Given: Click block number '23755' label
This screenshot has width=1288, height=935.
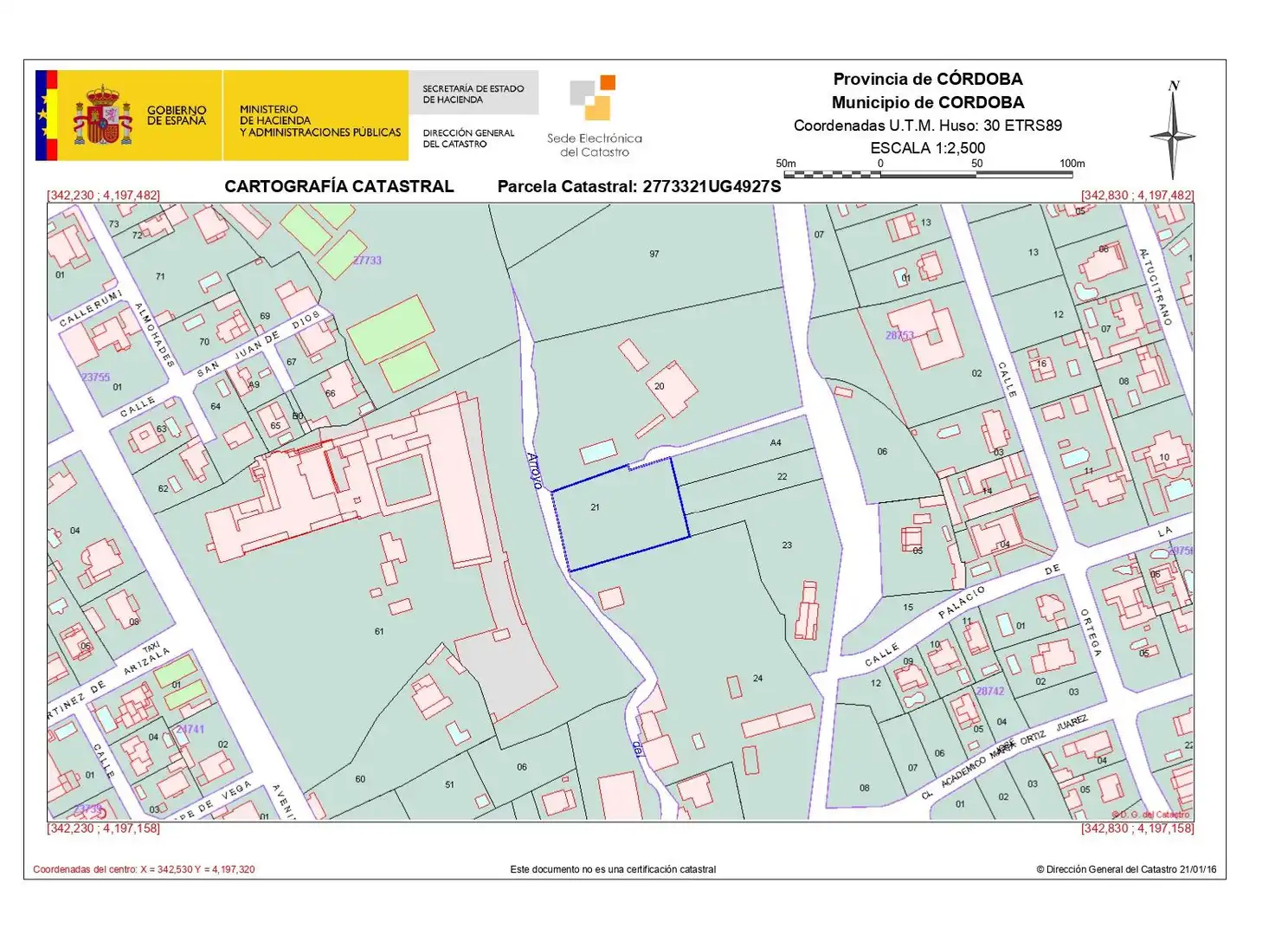Looking at the screenshot, I should 95,377.
